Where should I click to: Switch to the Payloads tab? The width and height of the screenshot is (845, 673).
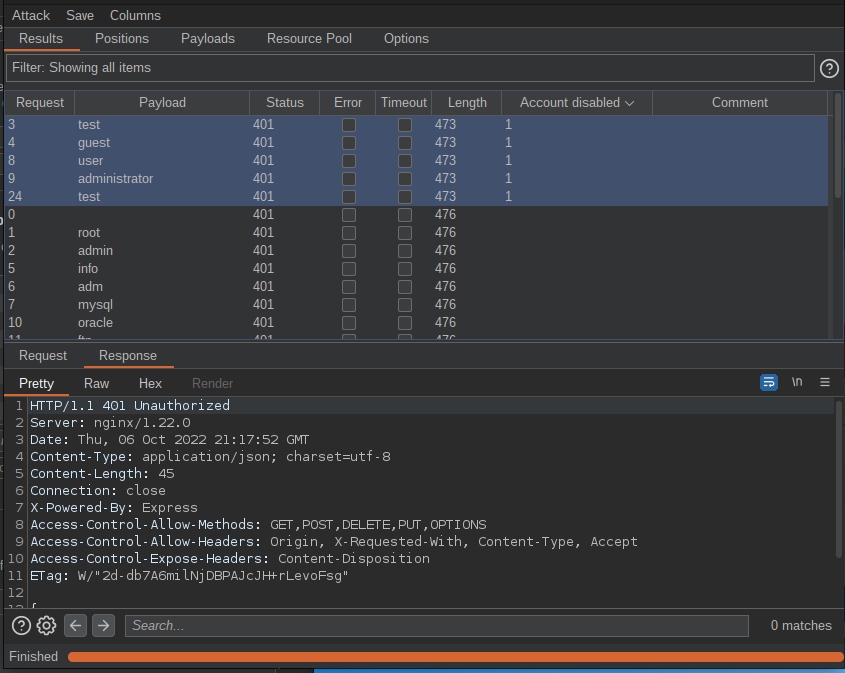coord(208,38)
